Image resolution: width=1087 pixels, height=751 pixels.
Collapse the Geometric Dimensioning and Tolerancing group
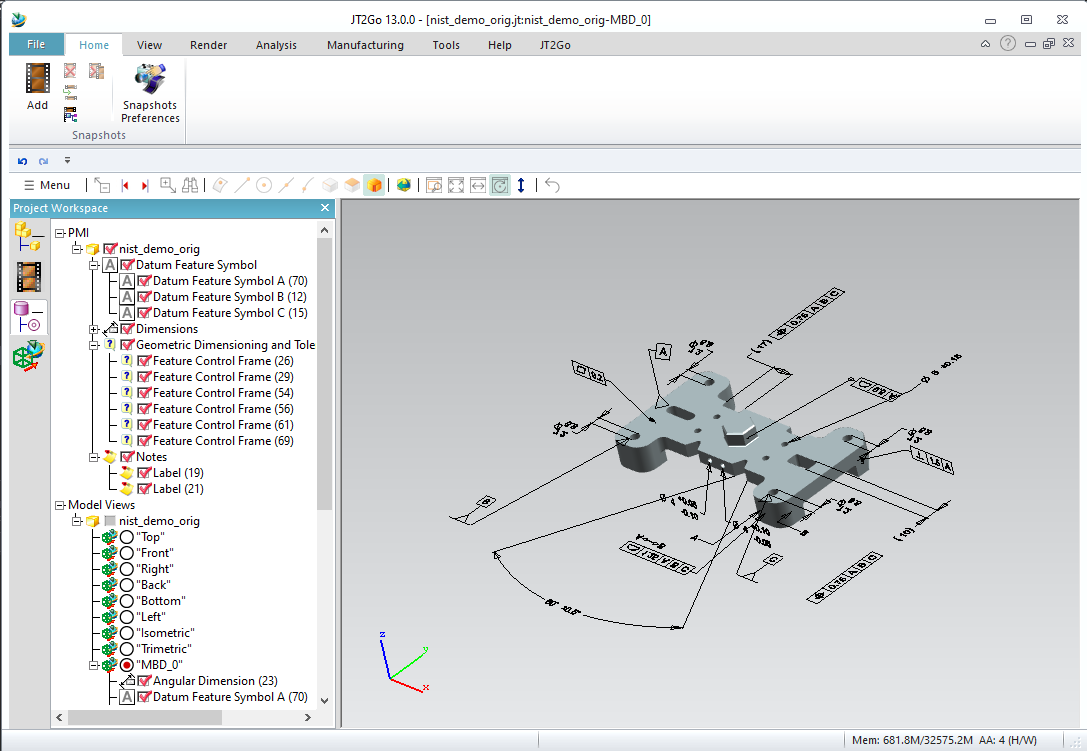94,345
